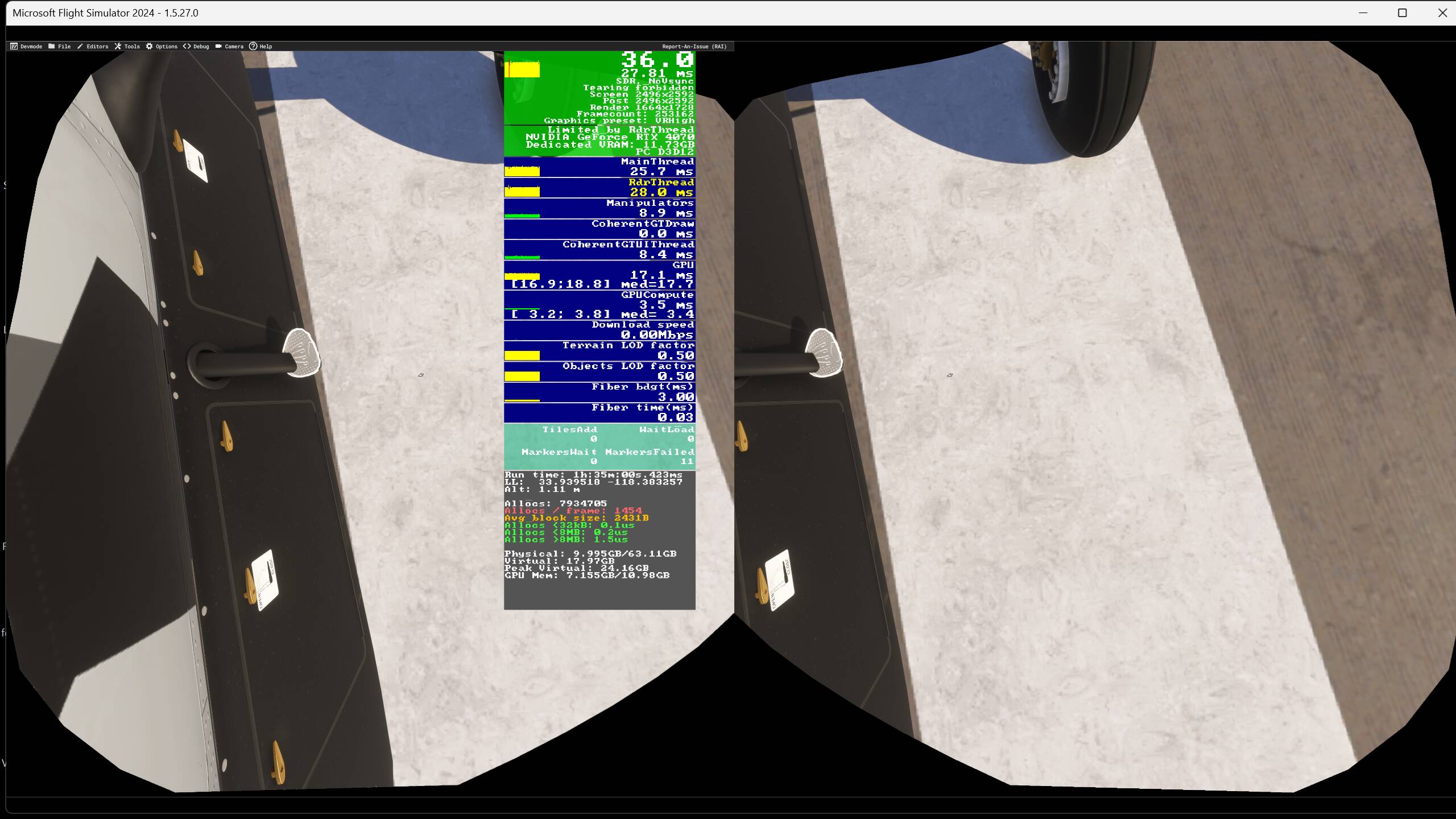Viewport: 1456px width, 819px height.
Task: Minimize the Flight Simulator window
Action: coord(1363,13)
